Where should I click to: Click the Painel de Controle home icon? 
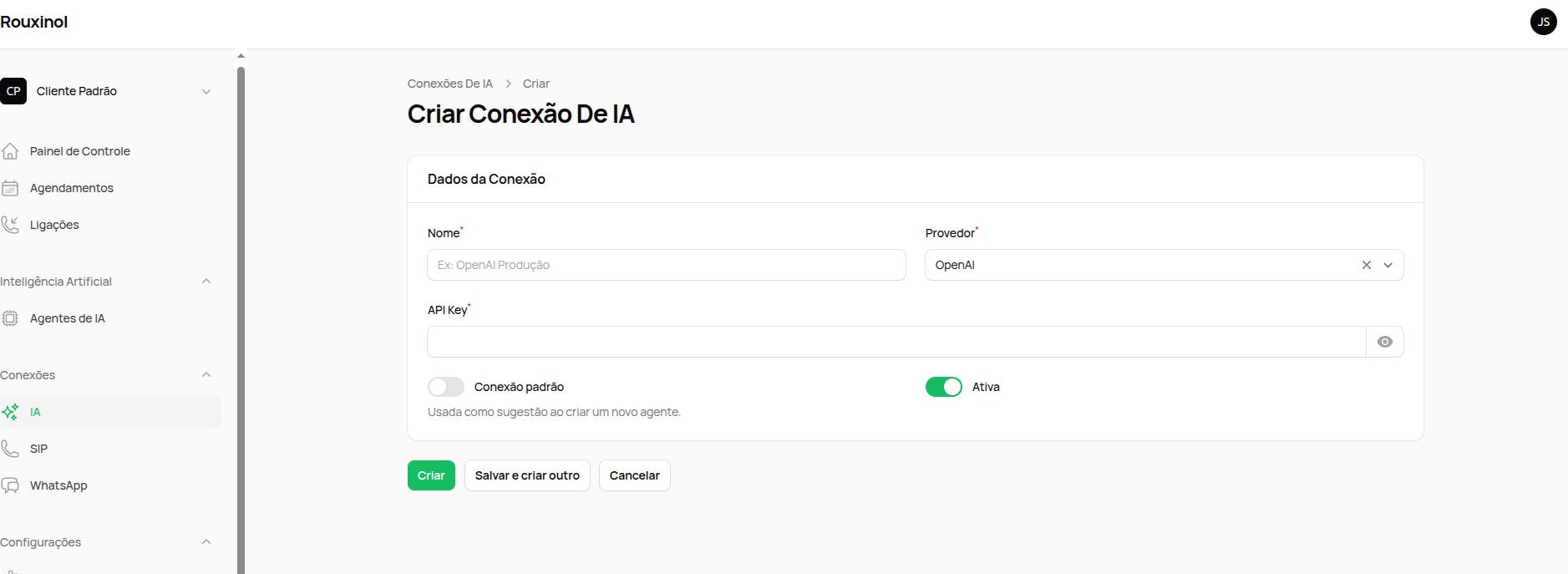(x=10, y=151)
